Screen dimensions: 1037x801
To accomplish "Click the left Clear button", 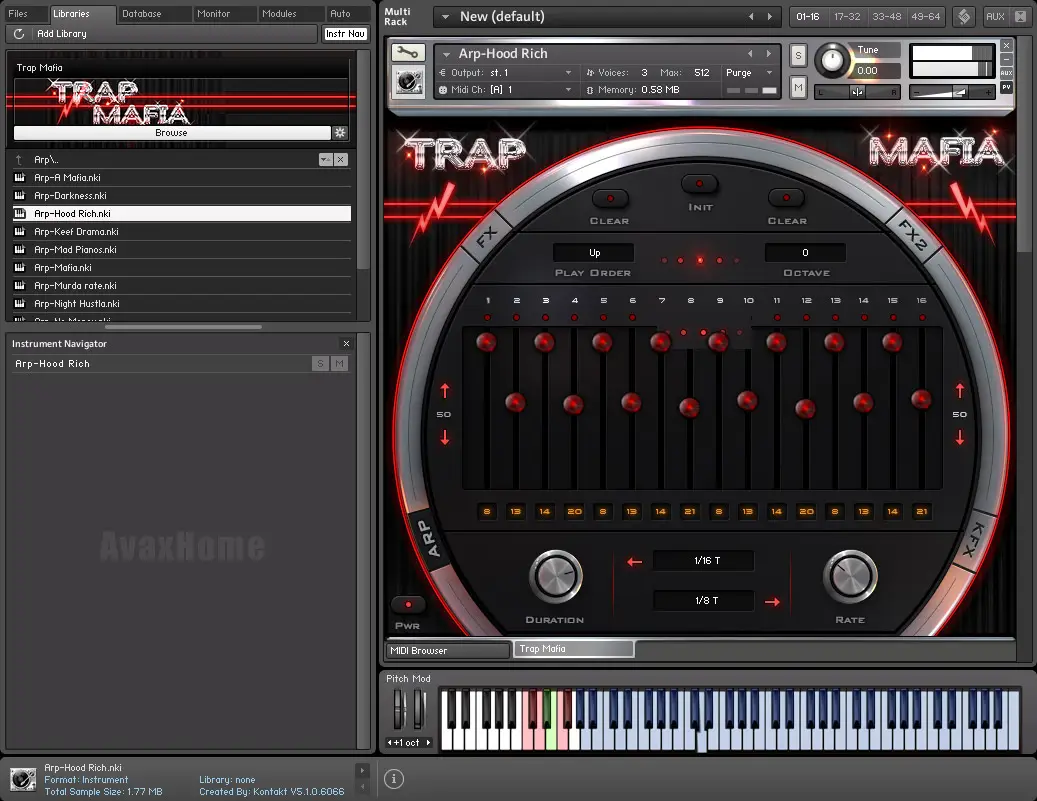I will click(610, 198).
